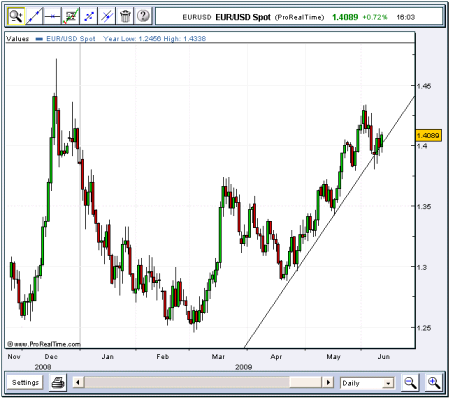Click the zoom out magnifier icon
The image size is (450, 398).
(410, 382)
